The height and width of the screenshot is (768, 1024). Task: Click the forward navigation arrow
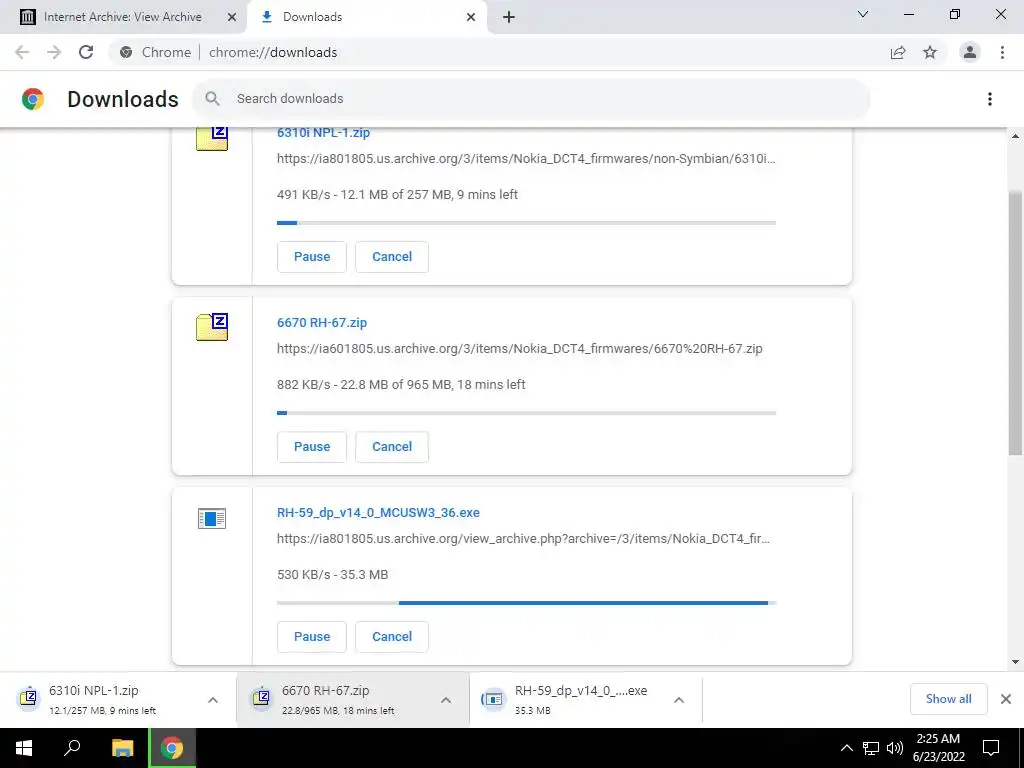54,52
